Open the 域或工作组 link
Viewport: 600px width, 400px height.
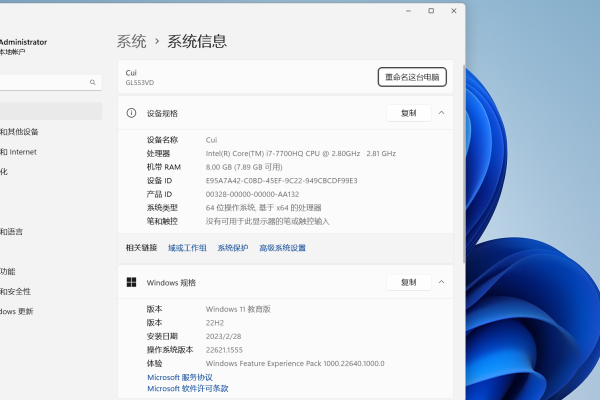[187, 248]
